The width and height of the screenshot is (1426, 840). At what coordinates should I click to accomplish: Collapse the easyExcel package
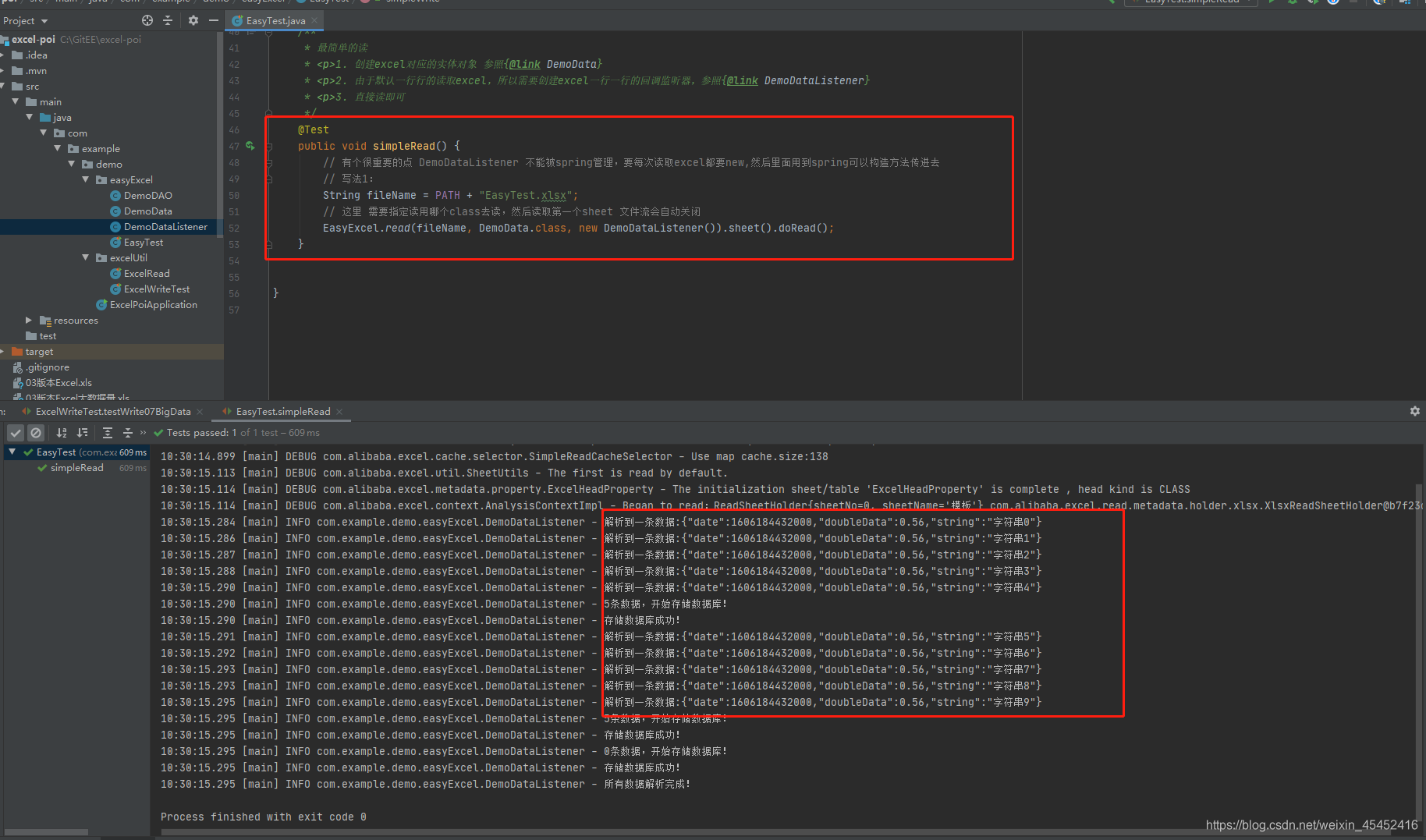point(86,179)
